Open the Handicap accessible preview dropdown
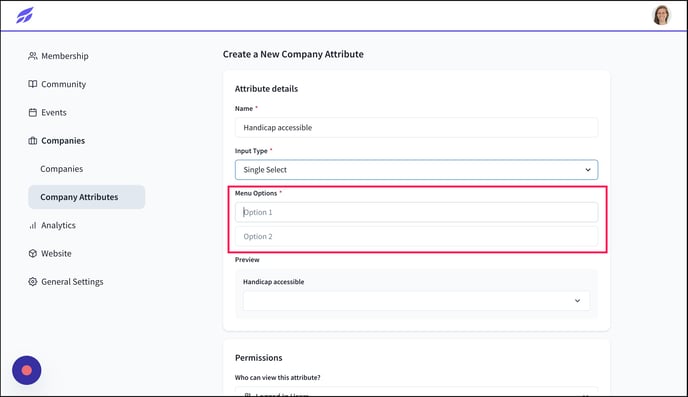Screen dimensions: 688x397 (x=416, y=301)
